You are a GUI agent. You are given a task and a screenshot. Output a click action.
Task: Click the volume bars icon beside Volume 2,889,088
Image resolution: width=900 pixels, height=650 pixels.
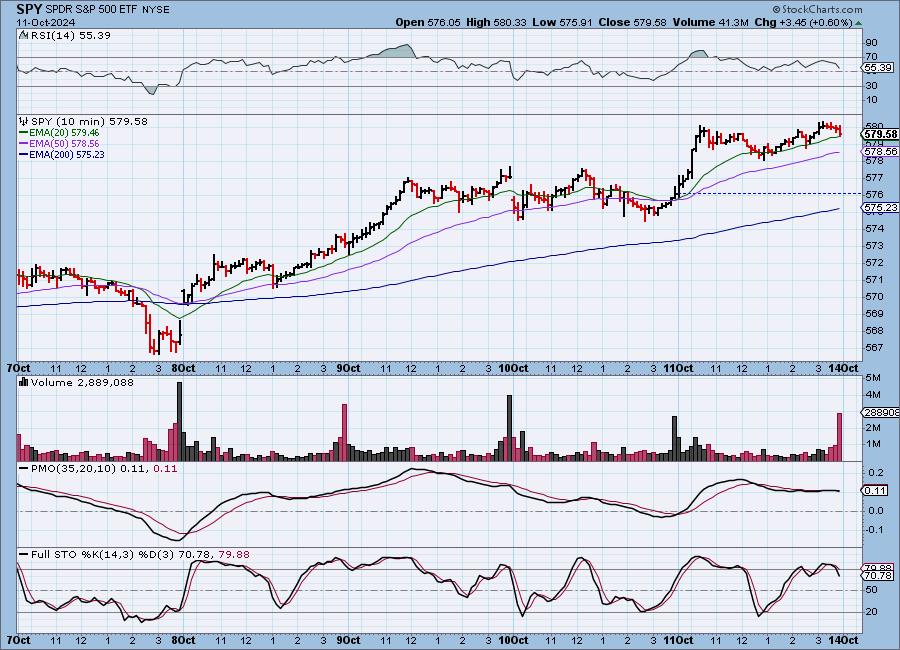pyautogui.click(x=24, y=382)
